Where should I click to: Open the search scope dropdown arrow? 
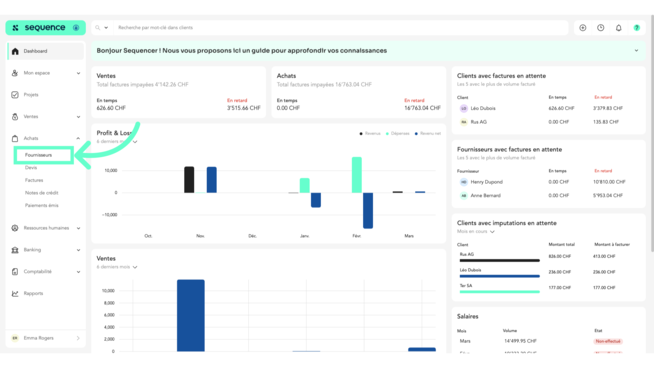[106, 28]
